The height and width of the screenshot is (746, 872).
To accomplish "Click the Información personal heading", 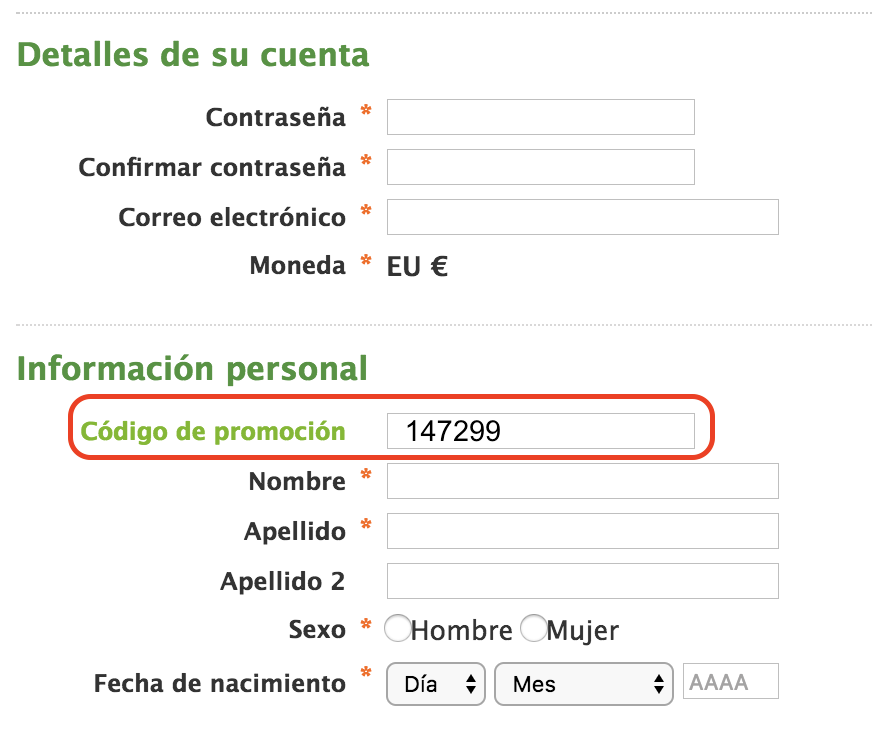I will [x=192, y=369].
